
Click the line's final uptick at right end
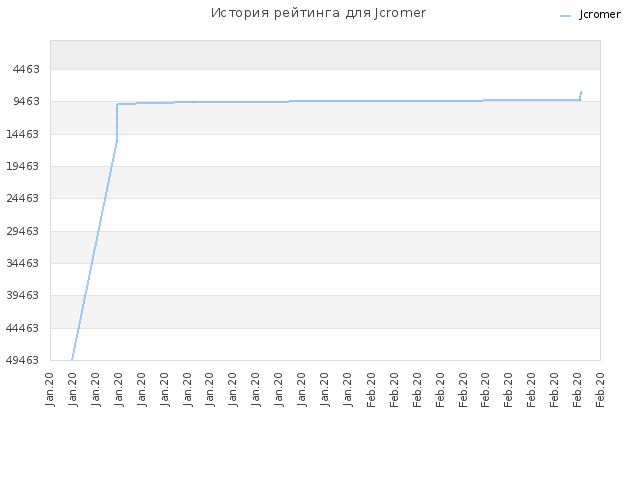coord(581,96)
